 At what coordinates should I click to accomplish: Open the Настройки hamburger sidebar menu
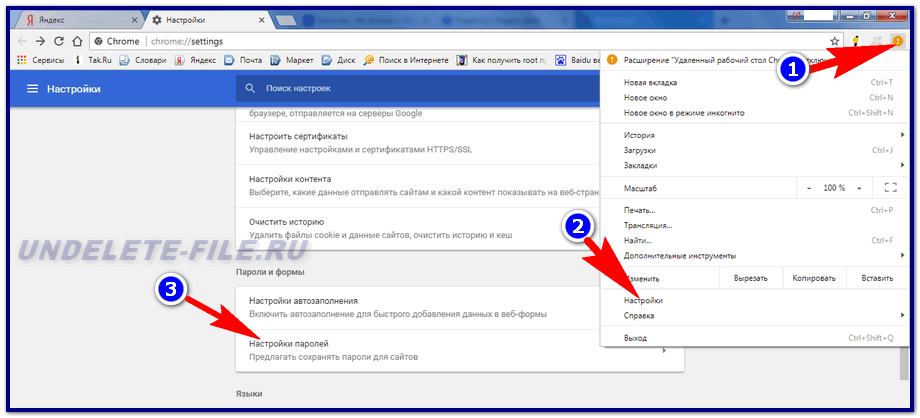click(32, 89)
